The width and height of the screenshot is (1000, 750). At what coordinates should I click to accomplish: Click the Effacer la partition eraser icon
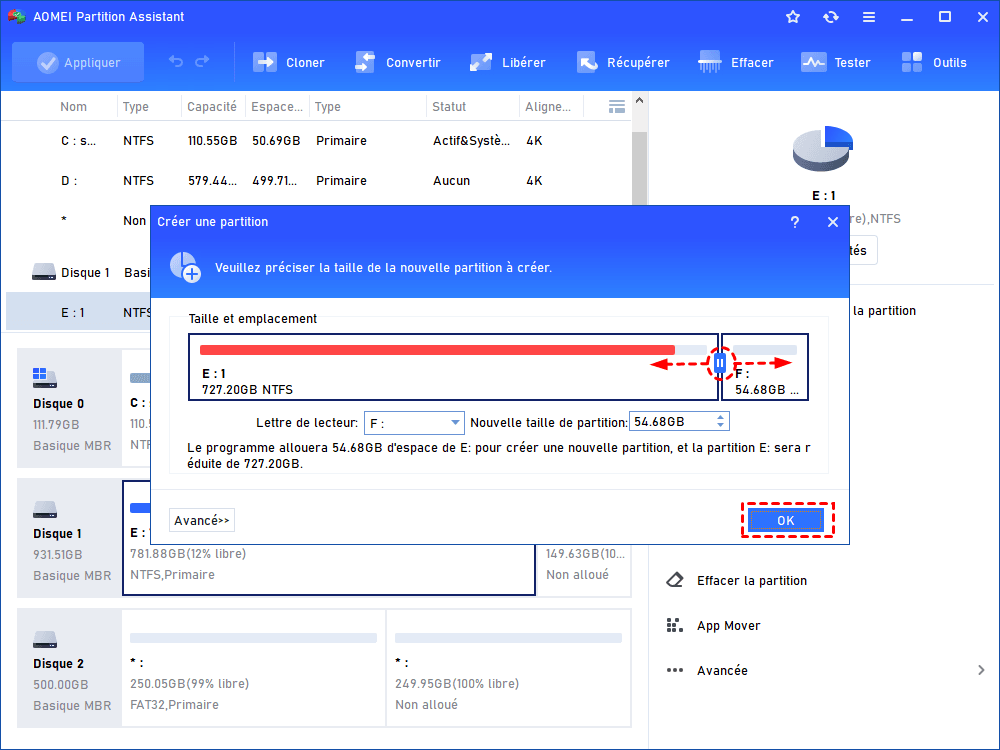[675, 580]
